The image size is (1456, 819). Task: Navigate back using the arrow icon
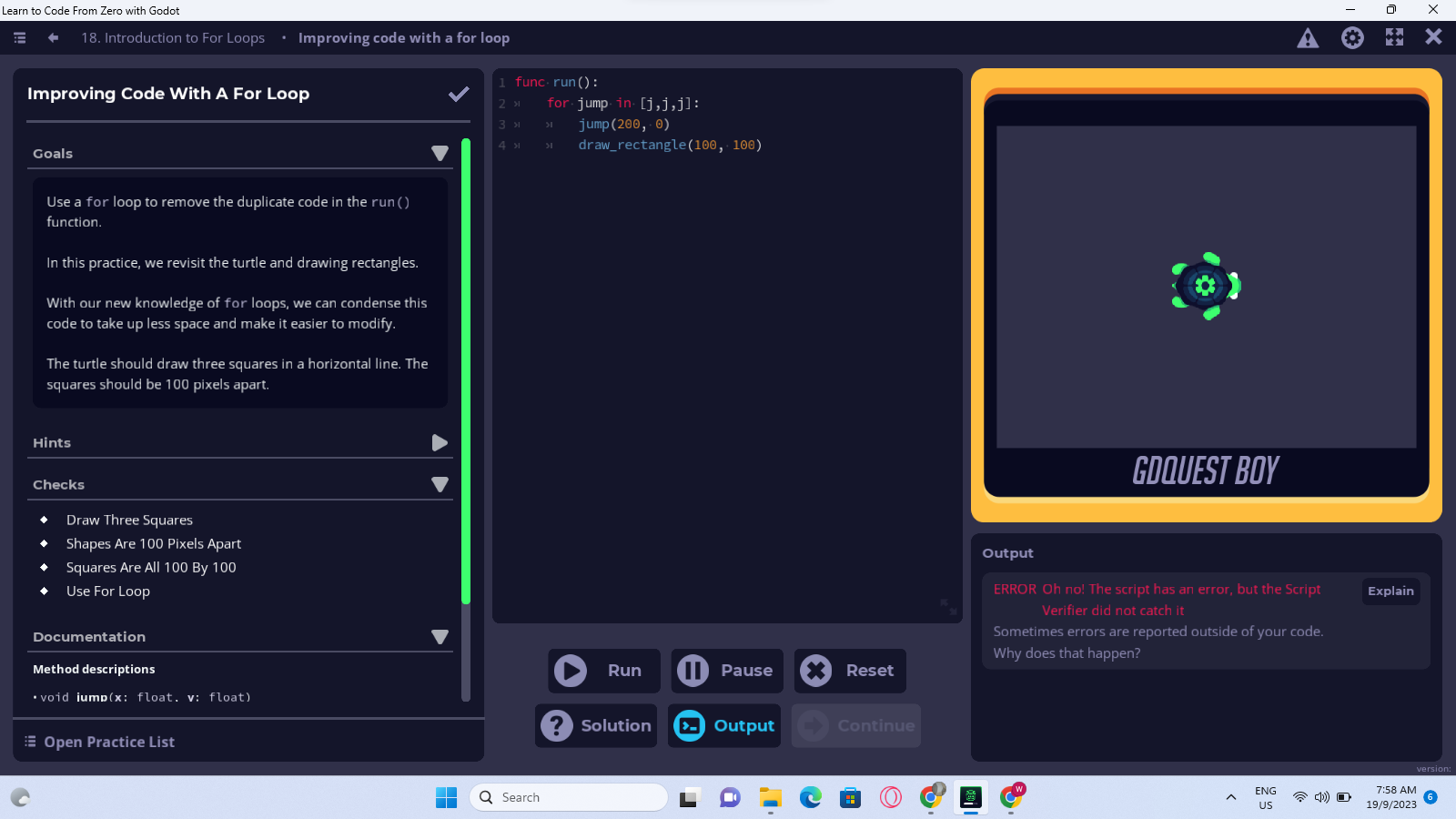pos(52,37)
